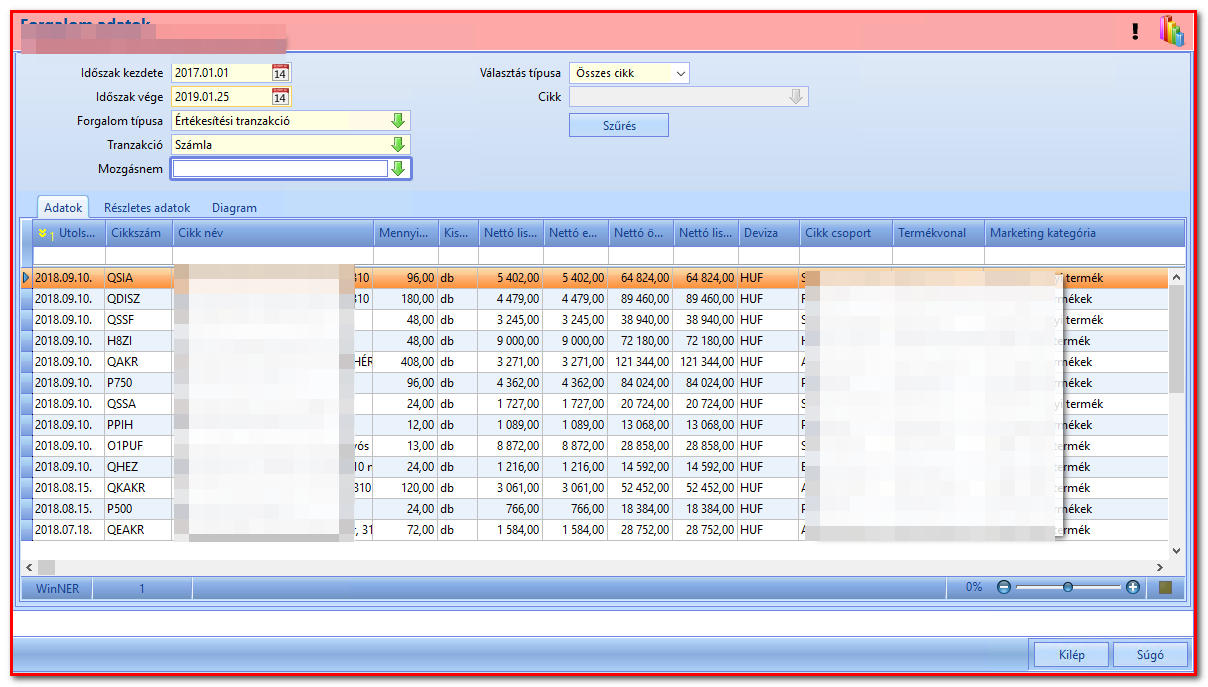Click the vertical scrollbar up arrow
The height and width of the screenshot is (687, 1208).
[x=1176, y=277]
